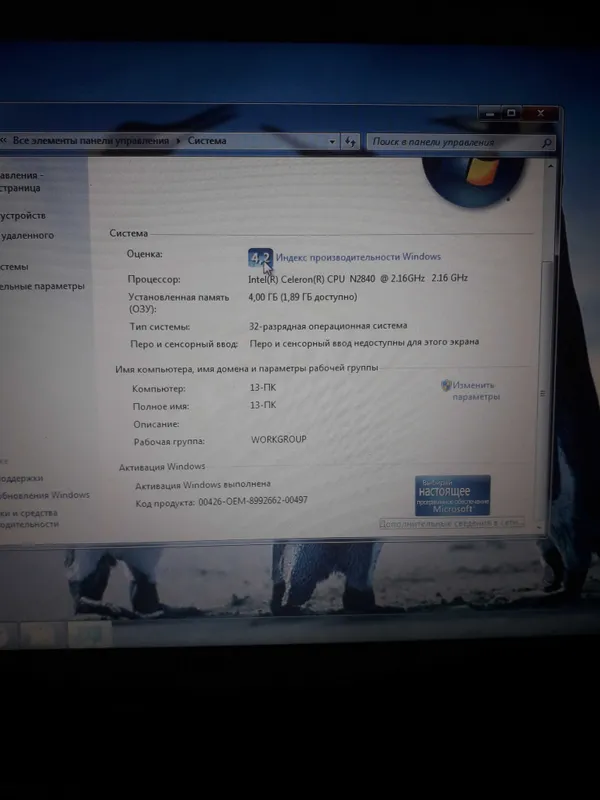Go to Все элементы панели управления breadcrumb

click(x=91, y=140)
